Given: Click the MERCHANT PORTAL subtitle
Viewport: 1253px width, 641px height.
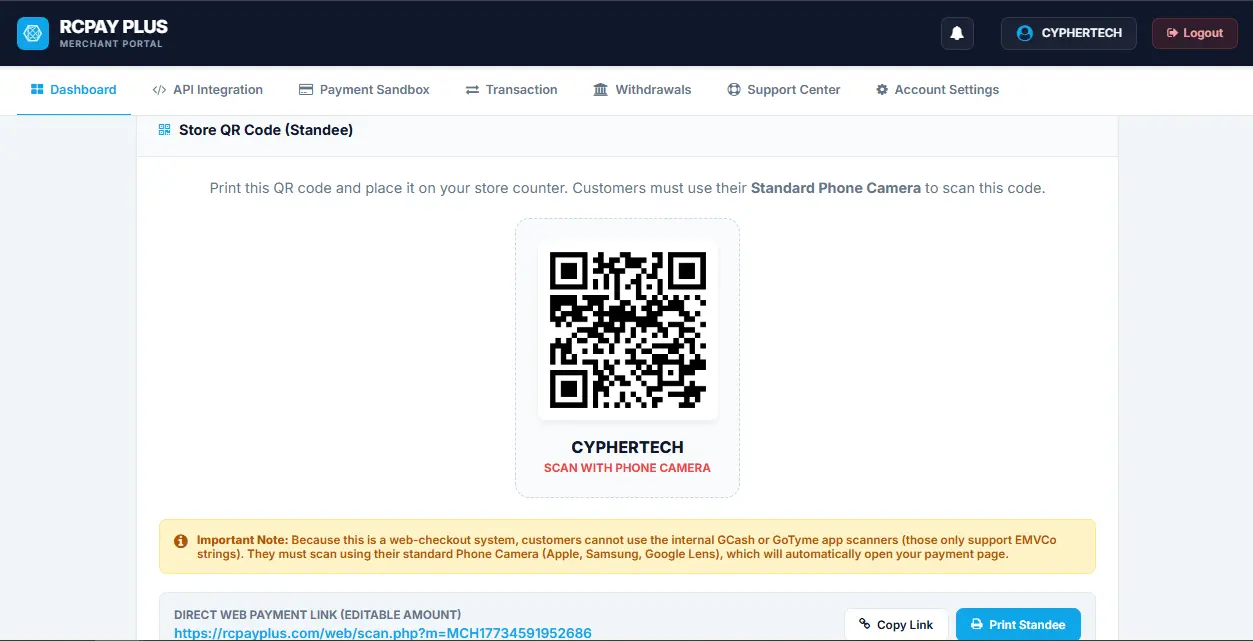Looking at the screenshot, I should point(111,44).
